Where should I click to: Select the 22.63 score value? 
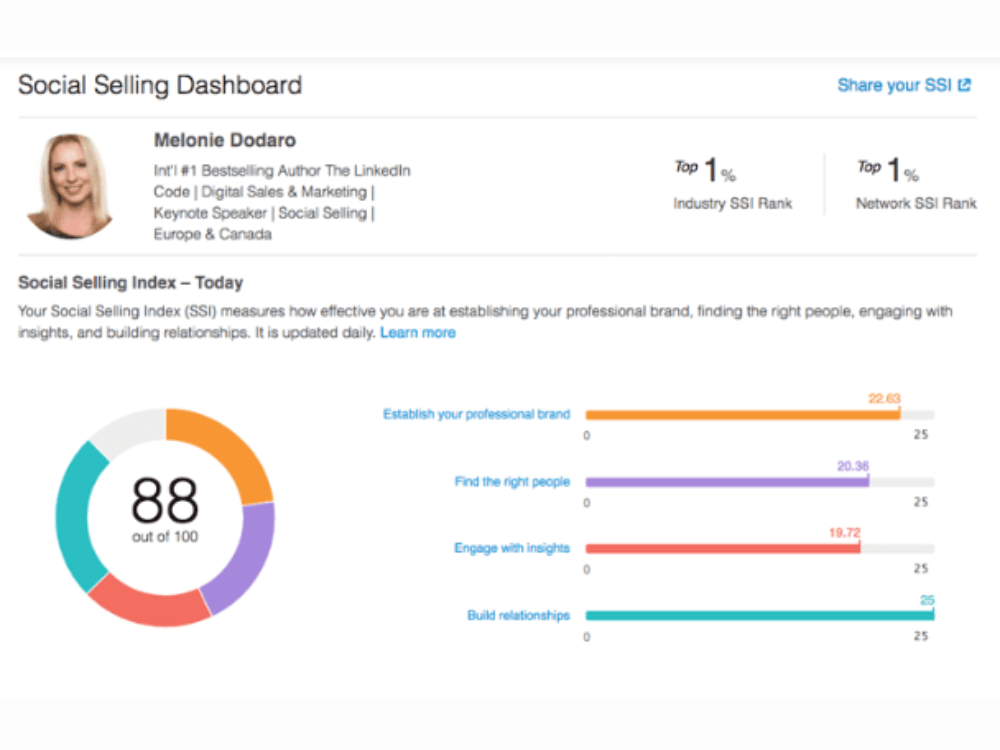tap(887, 397)
